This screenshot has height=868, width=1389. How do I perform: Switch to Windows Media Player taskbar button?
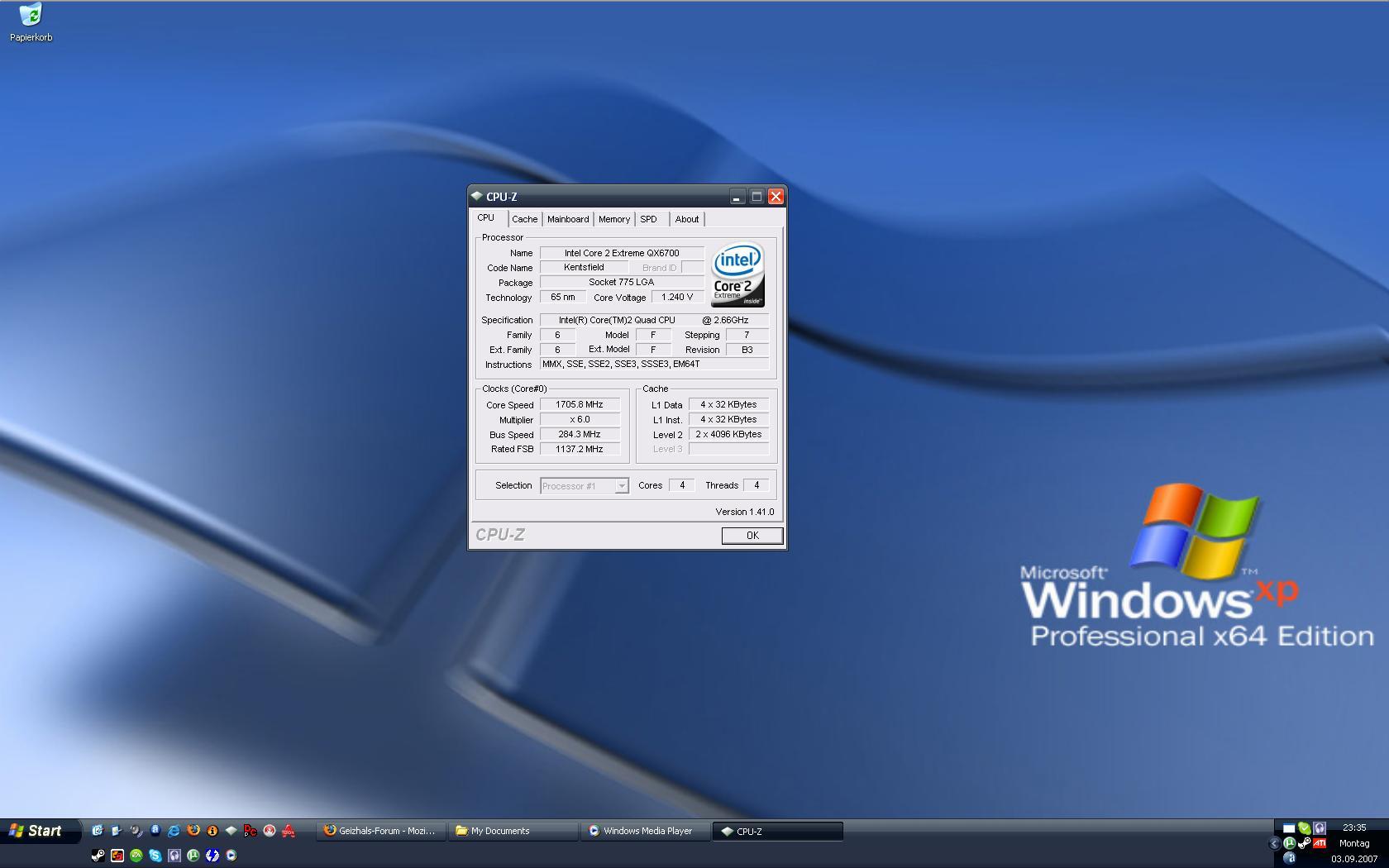pos(646,831)
